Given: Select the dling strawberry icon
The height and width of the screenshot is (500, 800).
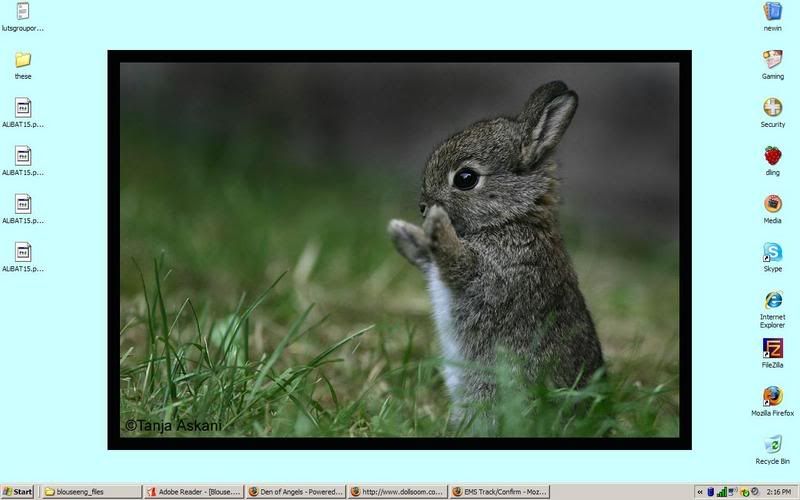Looking at the screenshot, I should pyautogui.click(x=772, y=156).
